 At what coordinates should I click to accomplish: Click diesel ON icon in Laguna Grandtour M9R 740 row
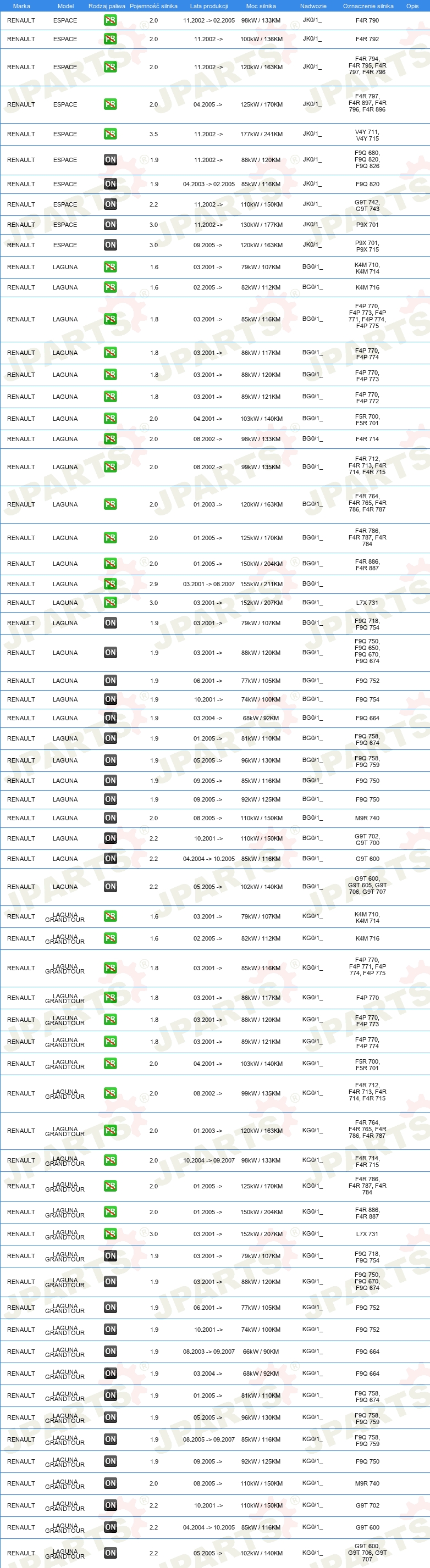pyautogui.click(x=110, y=1483)
